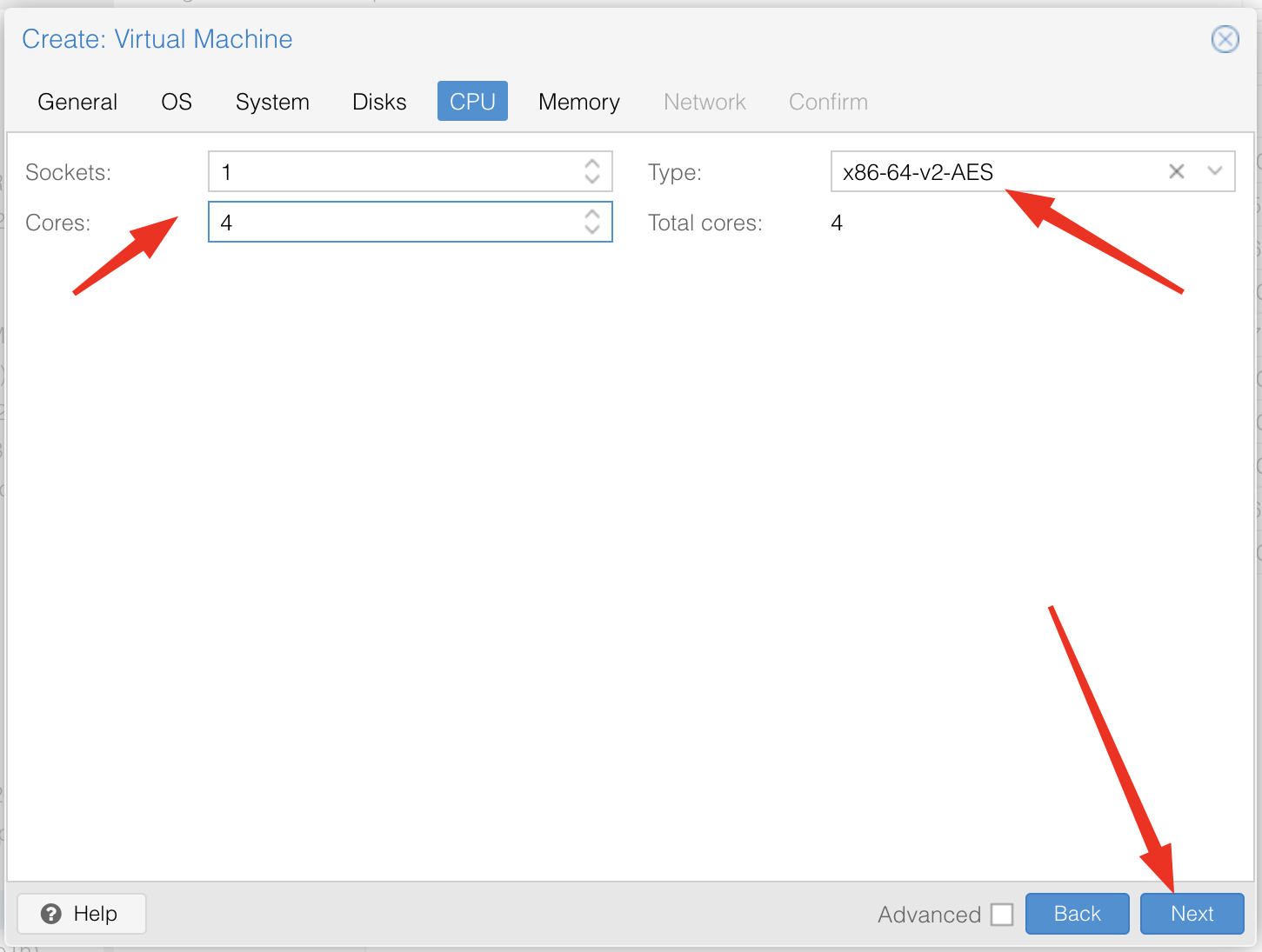Go to the System tab
This screenshot has width=1262, height=952.
pyautogui.click(x=272, y=102)
